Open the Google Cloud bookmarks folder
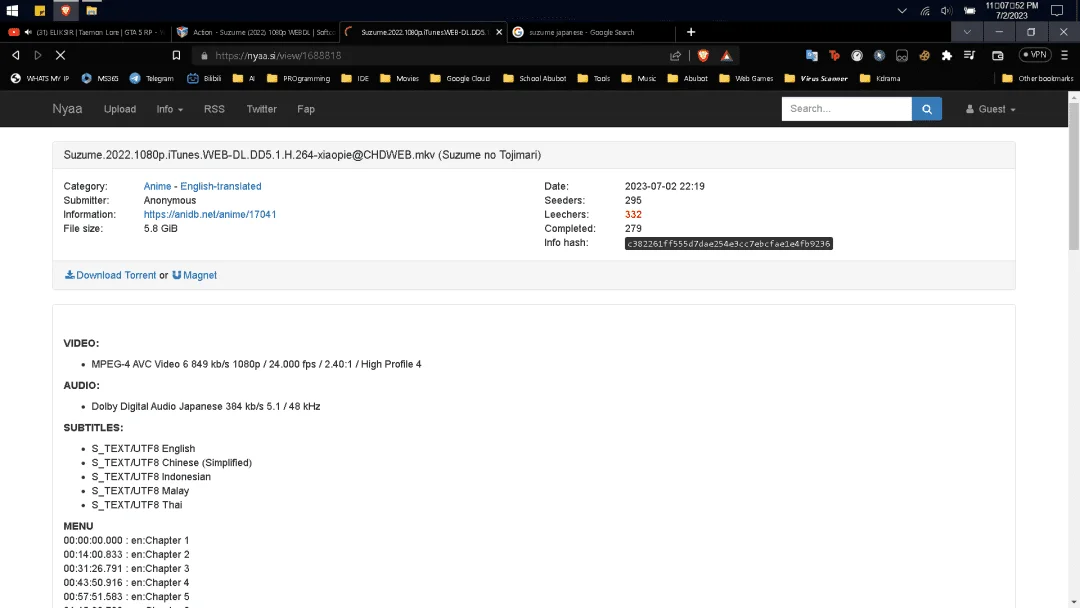The height and width of the screenshot is (608, 1080). (460, 78)
